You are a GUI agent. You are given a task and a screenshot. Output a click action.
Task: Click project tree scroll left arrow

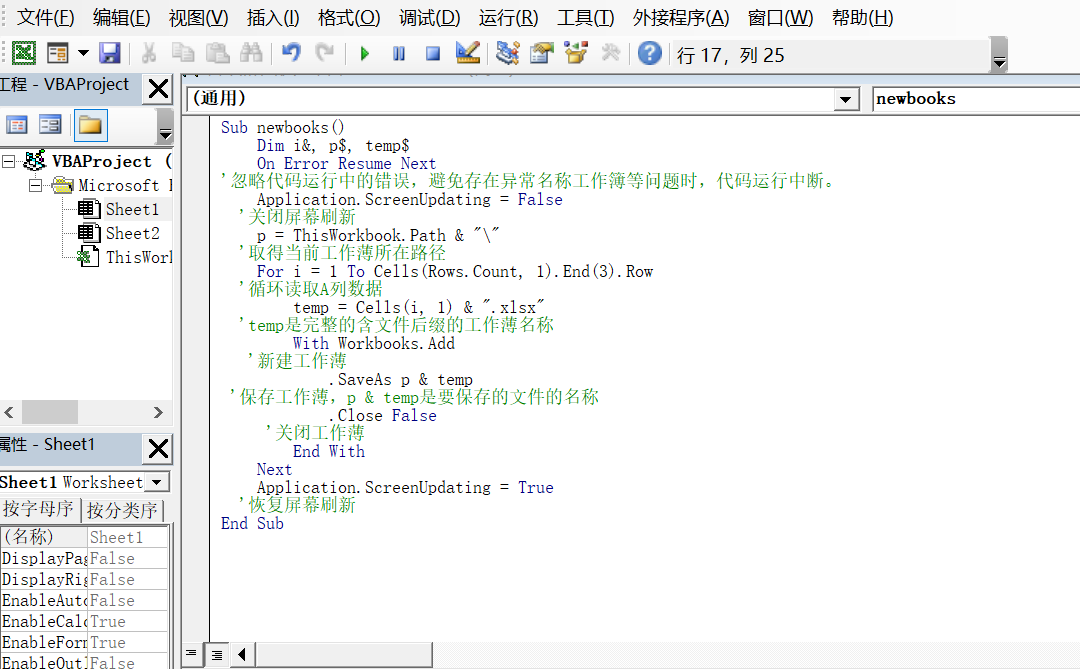pos(9,413)
